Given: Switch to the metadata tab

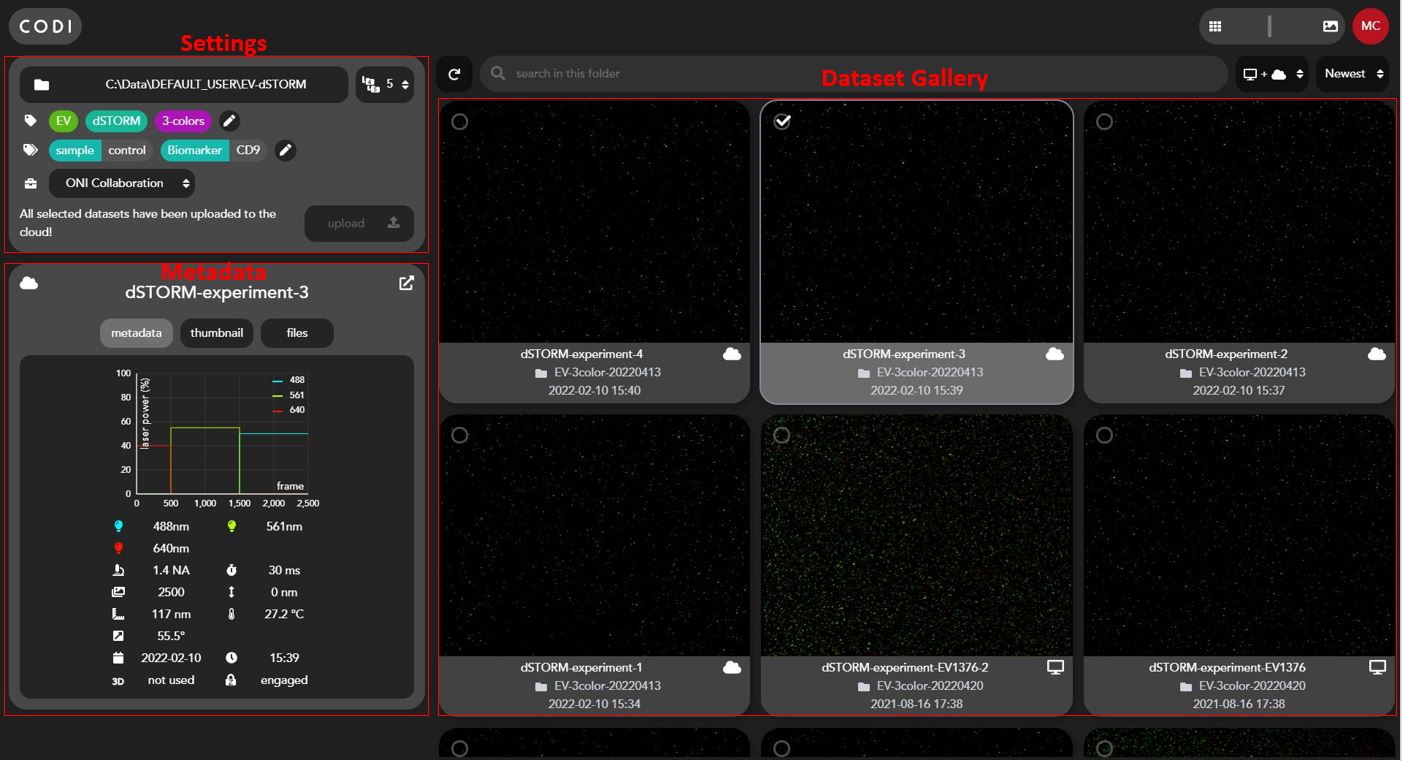Looking at the screenshot, I should pyautogui.click(x=136, y=333).
